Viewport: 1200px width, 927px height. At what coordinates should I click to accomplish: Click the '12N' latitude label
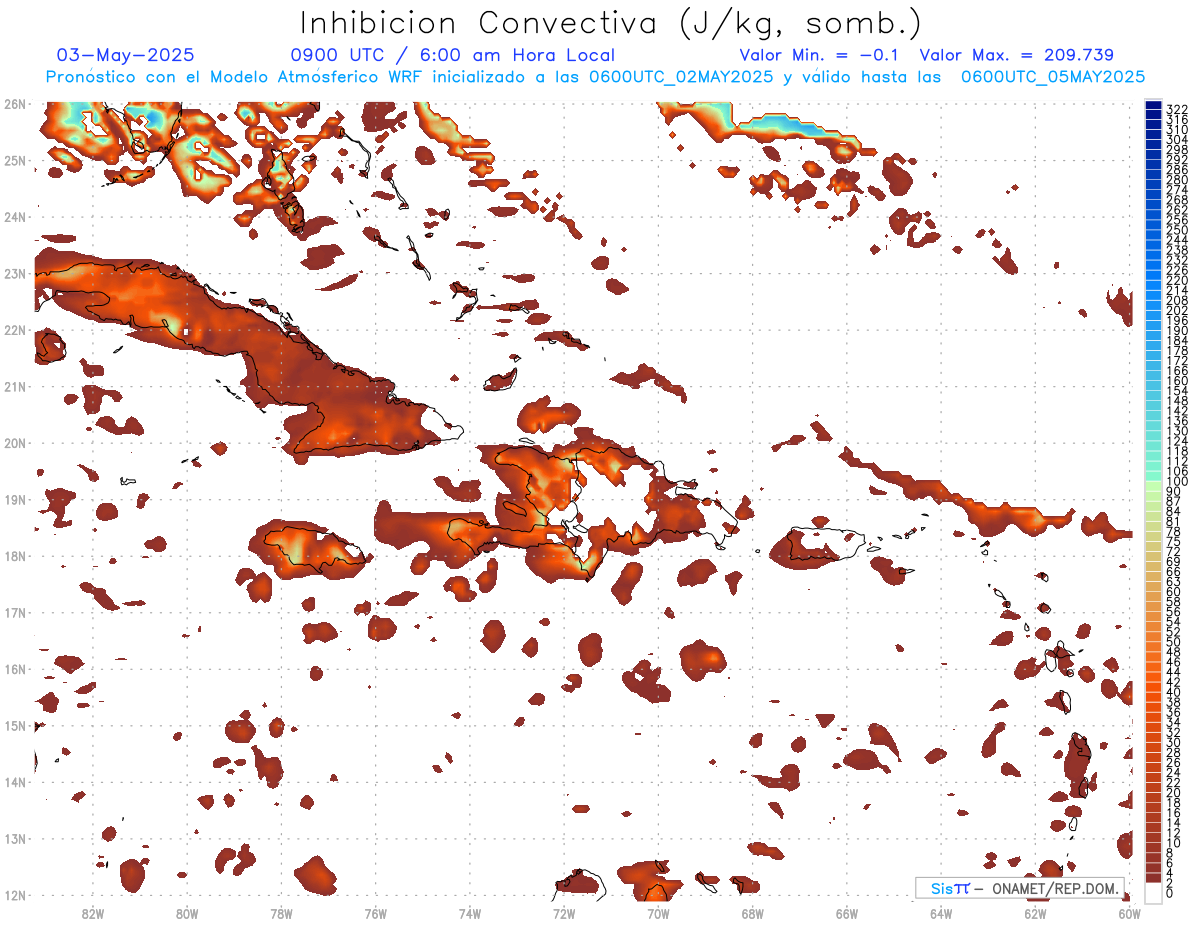[x=14, y=895]
